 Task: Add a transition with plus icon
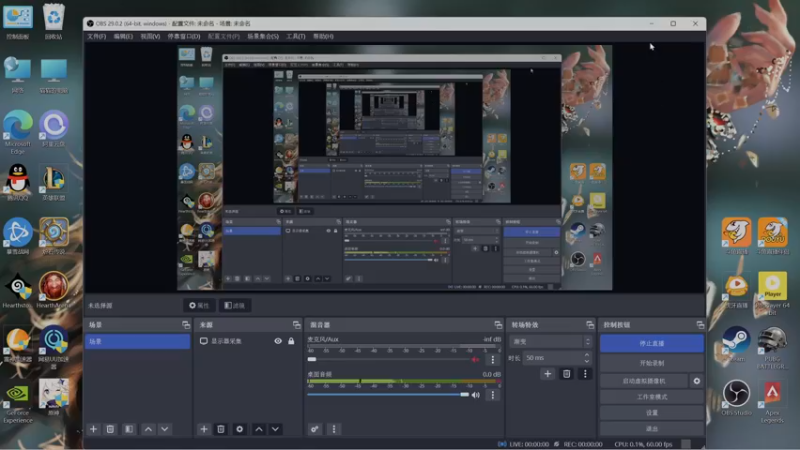click(547, 374)
